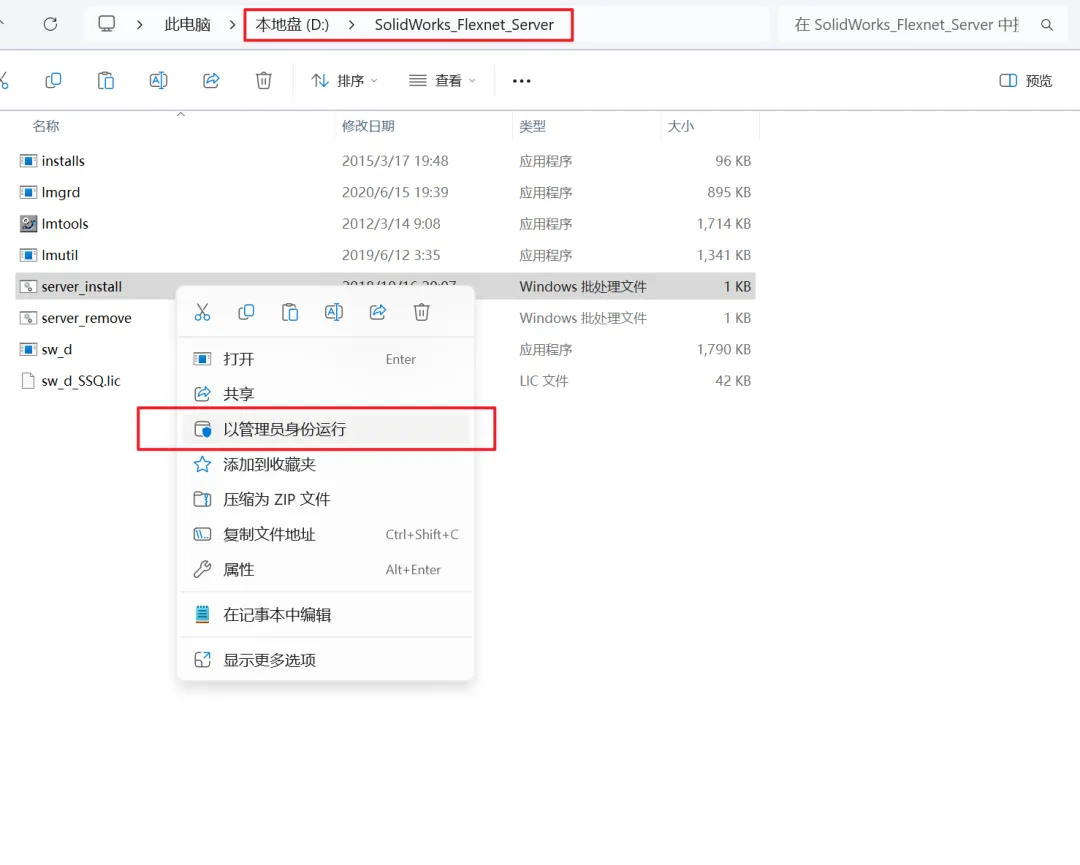
Task: Select 在记事本中编辑 in context menu
Action: pyautogui.click(x=325, y=615)
